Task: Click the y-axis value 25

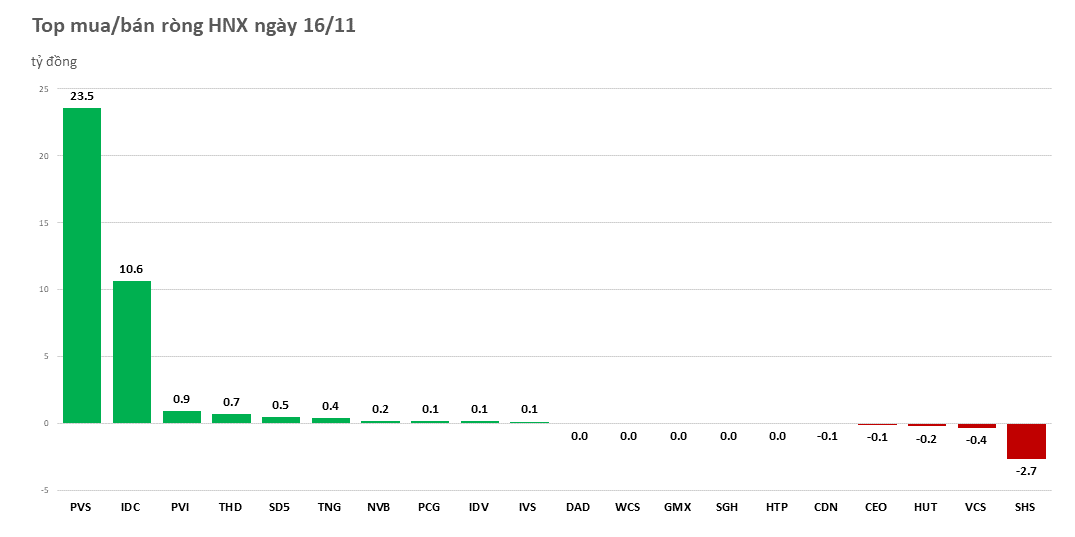Action: tap(43, 89)
